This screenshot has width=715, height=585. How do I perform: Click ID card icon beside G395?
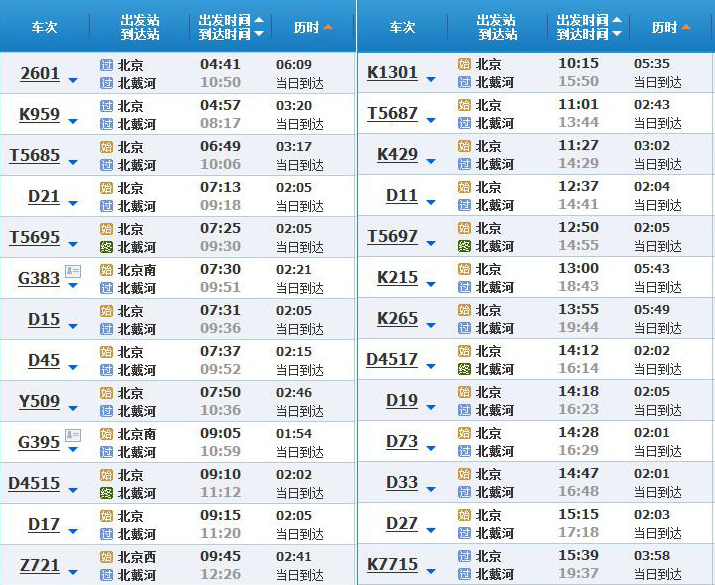73,435
